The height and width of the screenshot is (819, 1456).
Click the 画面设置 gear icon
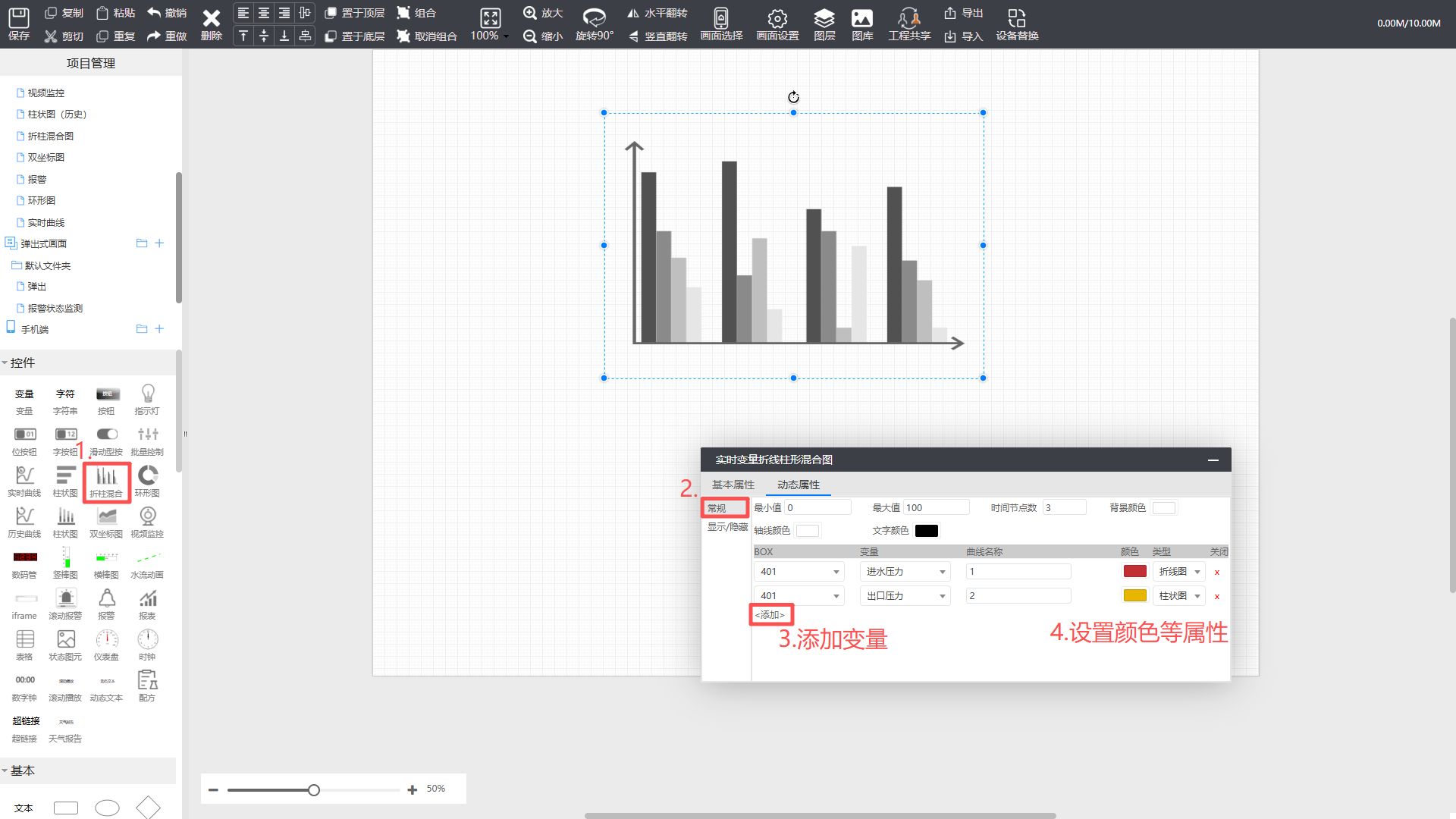[x=777, y=18]
